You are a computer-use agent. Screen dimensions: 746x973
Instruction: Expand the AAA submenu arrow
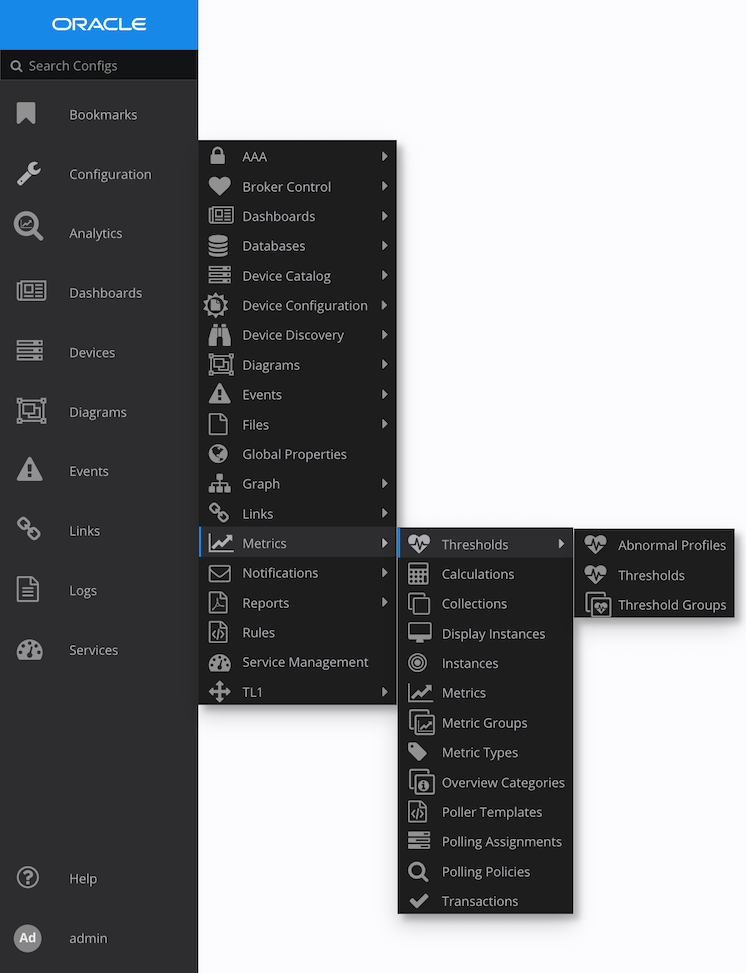point(385,156)
